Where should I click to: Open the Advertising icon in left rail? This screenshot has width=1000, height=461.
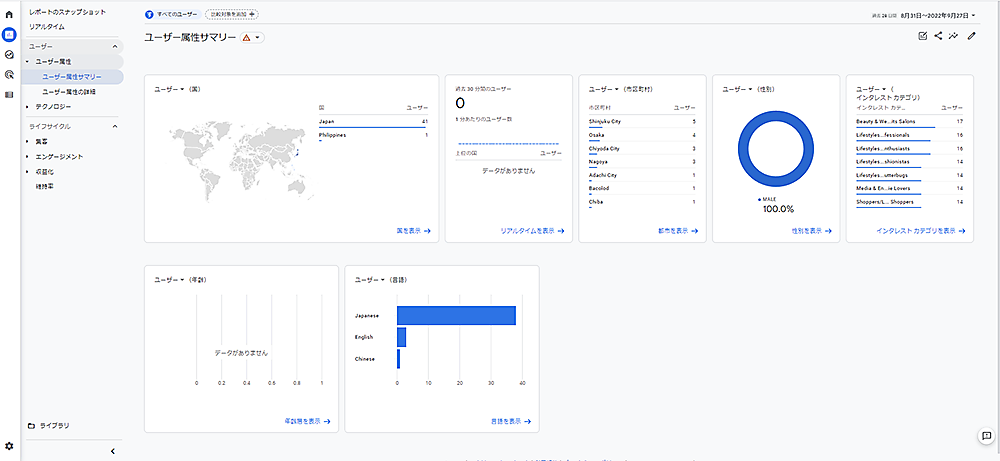pyautogui.click(x=9, y=74)
